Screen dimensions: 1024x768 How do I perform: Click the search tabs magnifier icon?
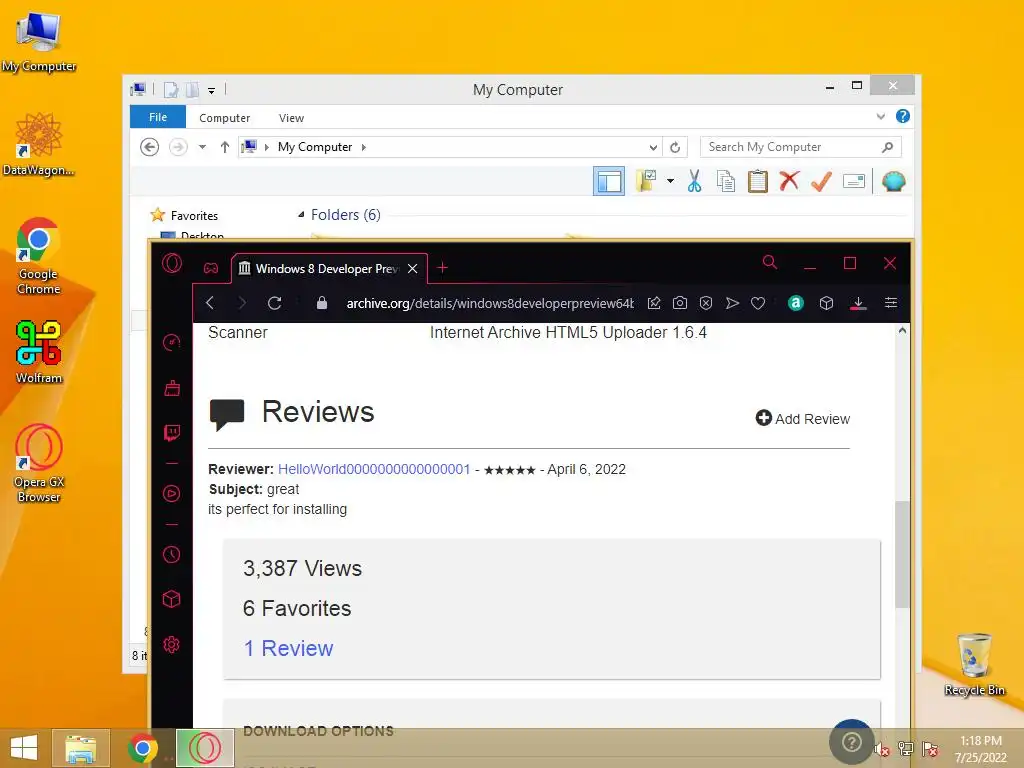pos(770,263)
